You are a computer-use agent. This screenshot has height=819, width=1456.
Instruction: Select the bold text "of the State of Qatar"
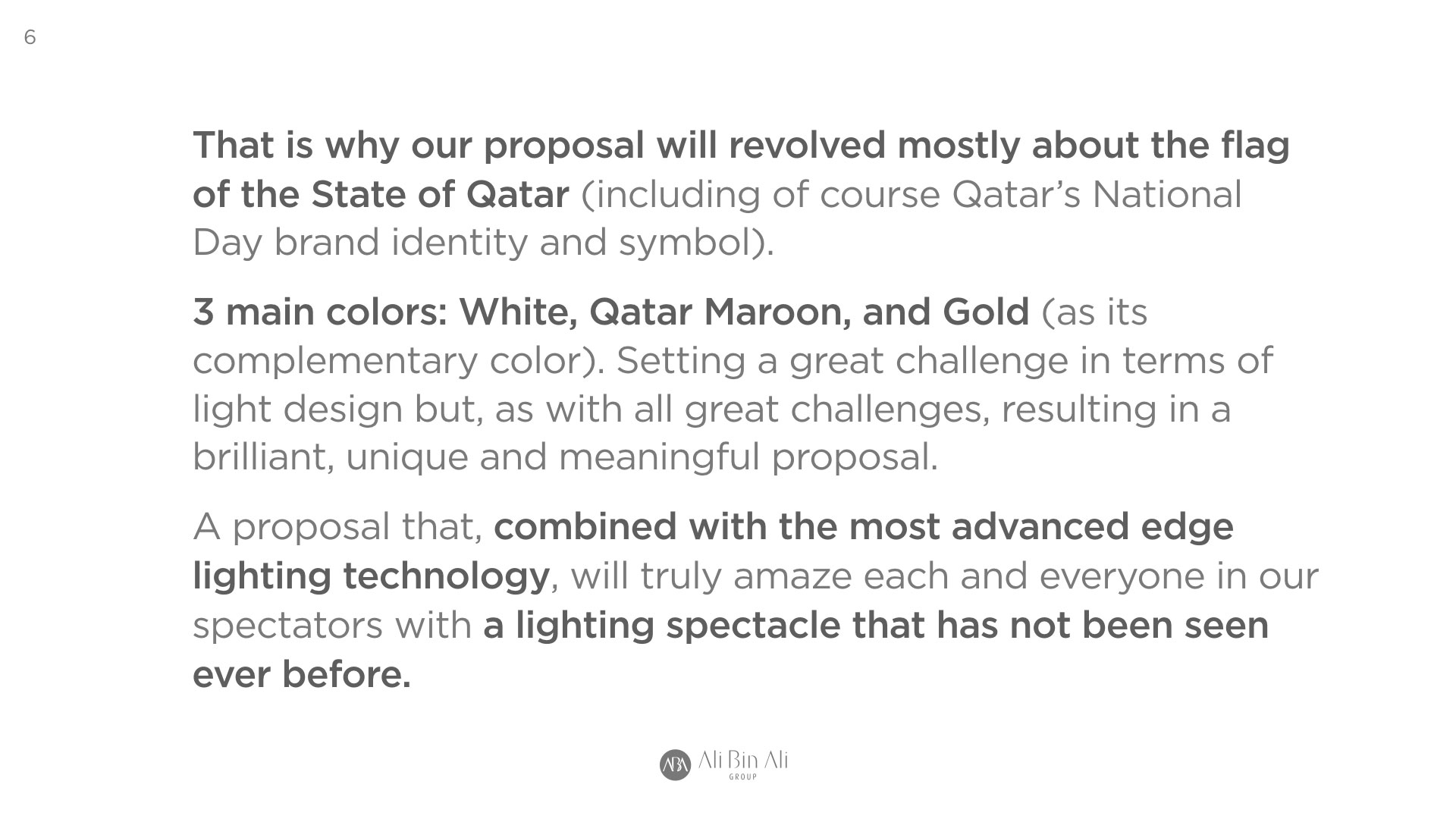(380, 194)
